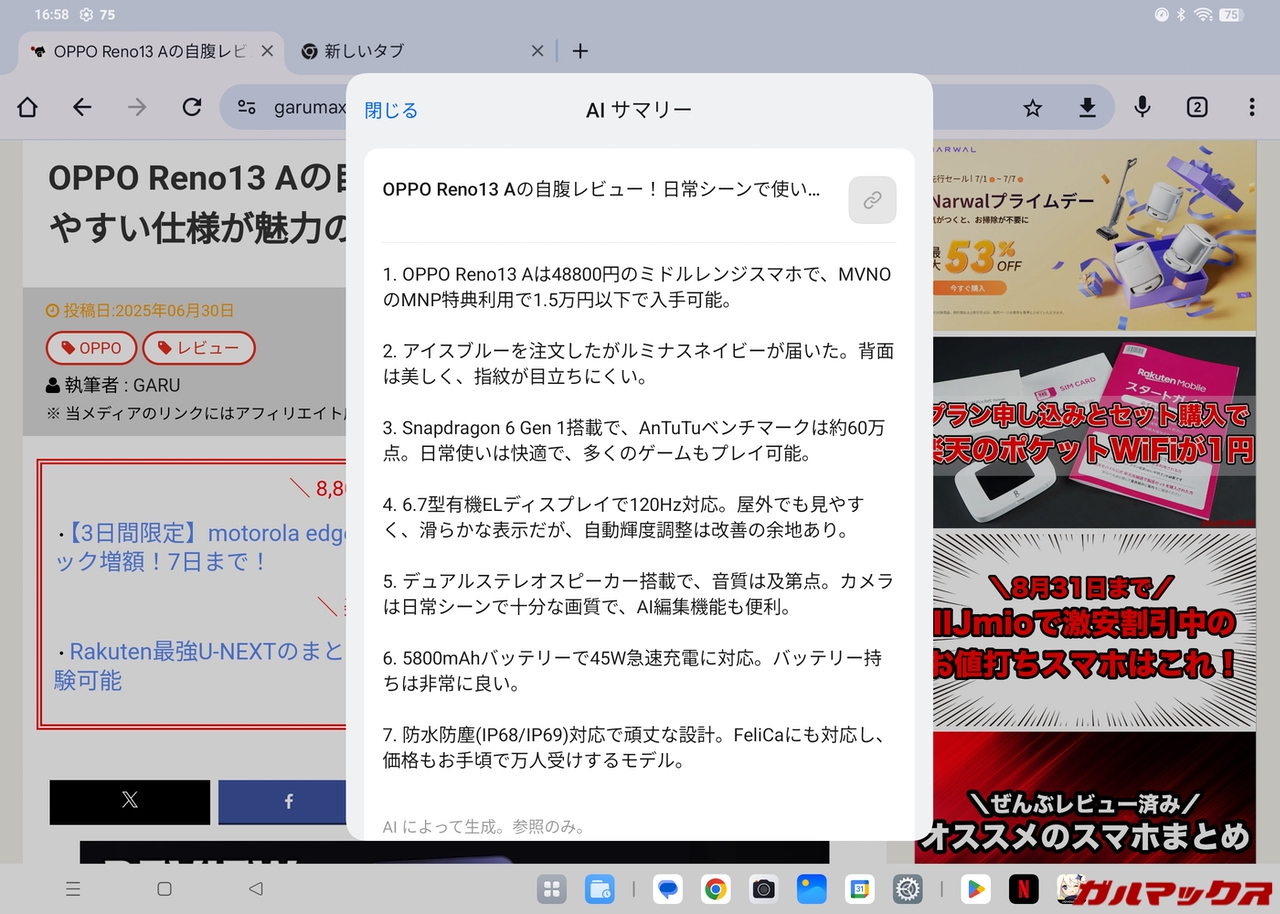
Task: Launch Chrome from the dock
Action: coord(715,889)
